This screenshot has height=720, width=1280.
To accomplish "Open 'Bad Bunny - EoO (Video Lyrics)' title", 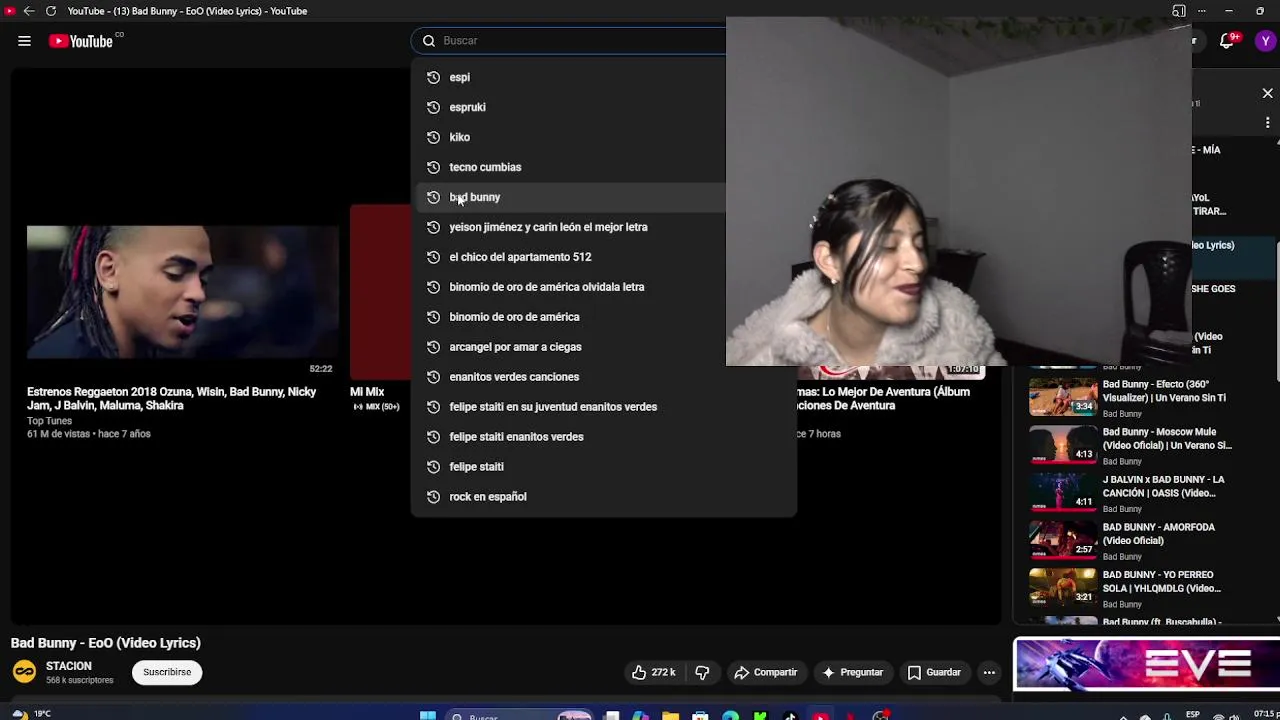I will click(106, 643).
